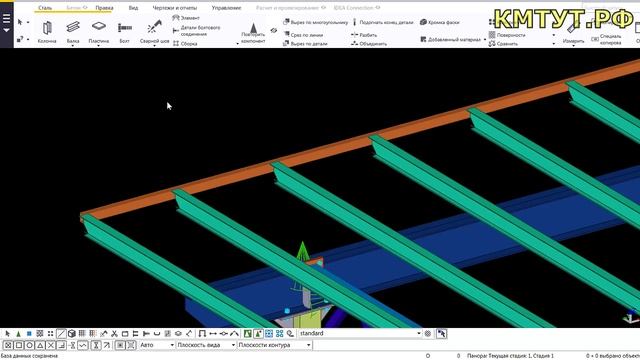Screen dimensions: 640x360
Task: Toggle the circle snap to centers switch
Action: (29, 345)
